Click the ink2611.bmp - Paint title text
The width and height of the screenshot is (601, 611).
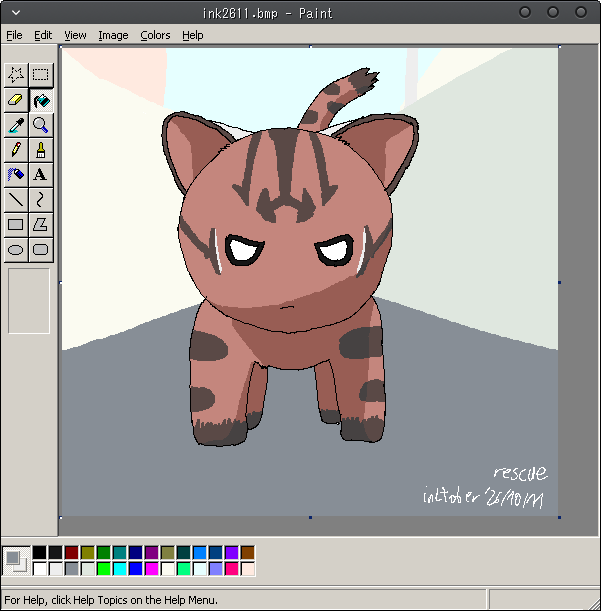(267, 13)
